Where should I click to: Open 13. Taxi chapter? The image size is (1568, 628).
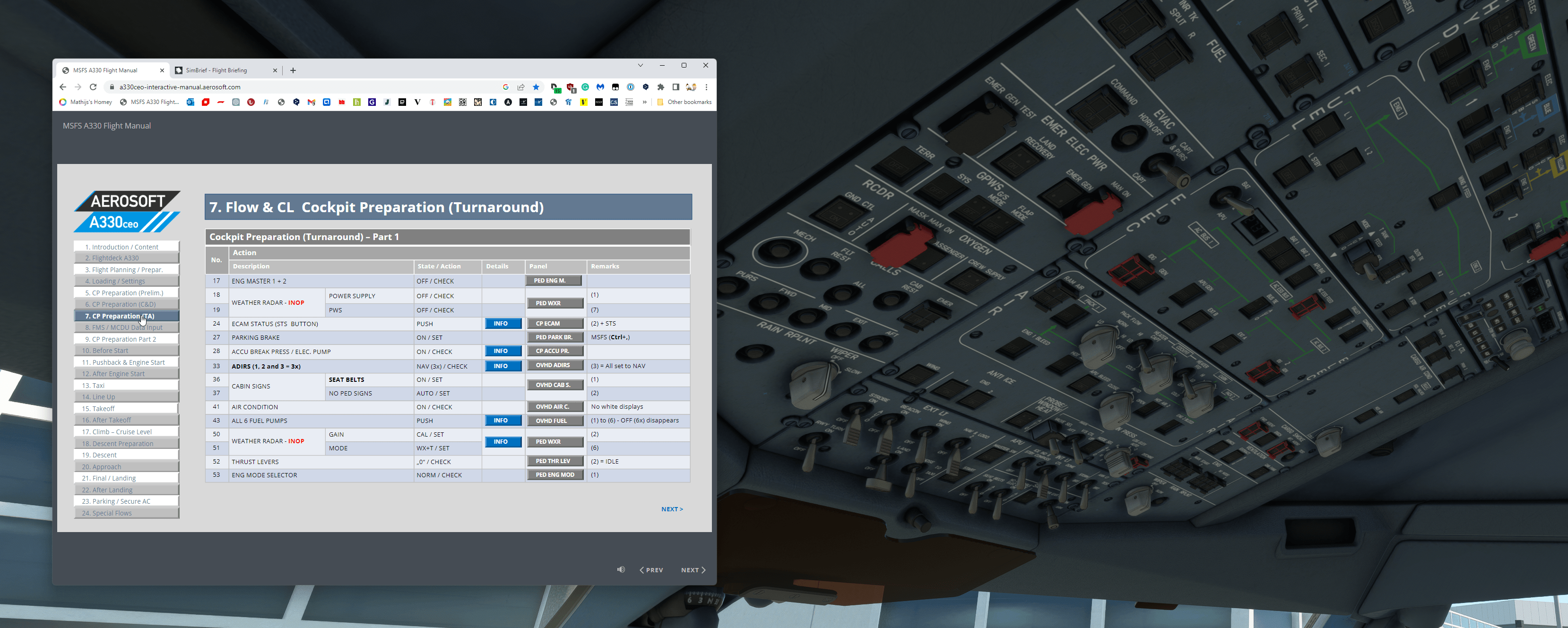(x=127, y=385)
